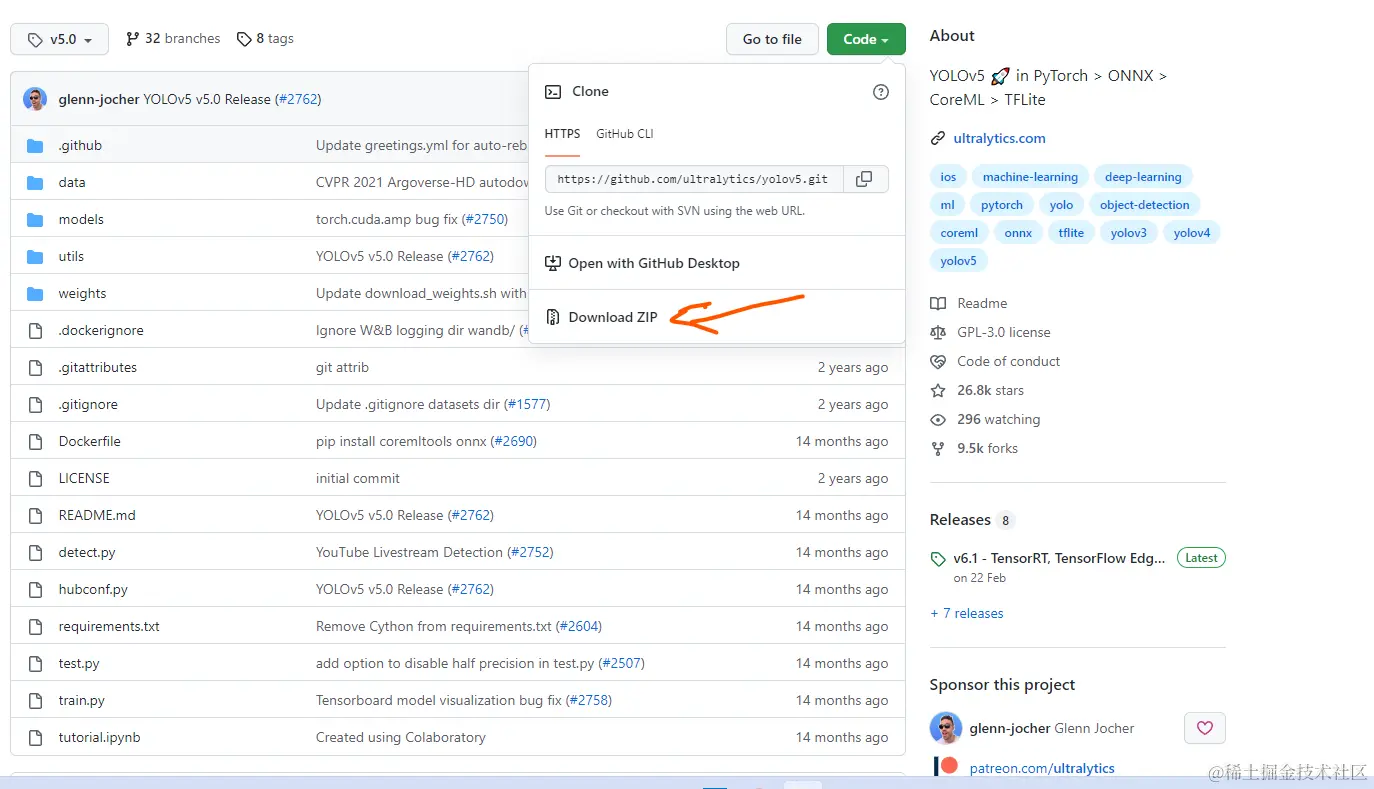The width and height of the screenshot is (1374, 789).
Task: Click the clone help question-mark icon
Action: point(881,92)
